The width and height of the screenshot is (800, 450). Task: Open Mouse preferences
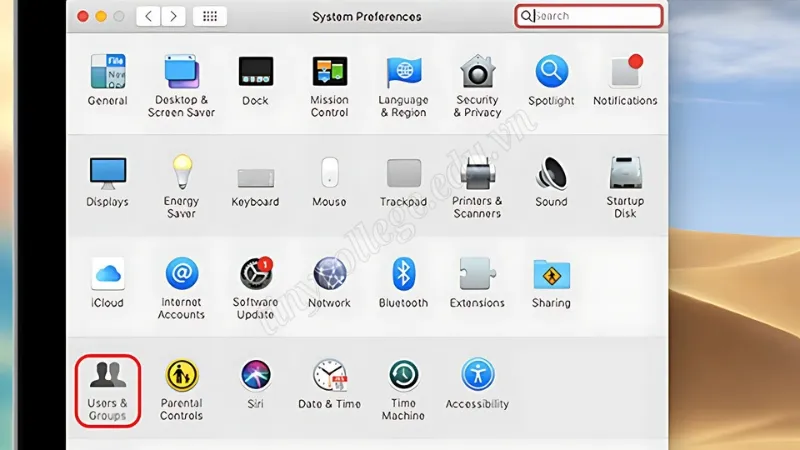(x=330, y=181)
